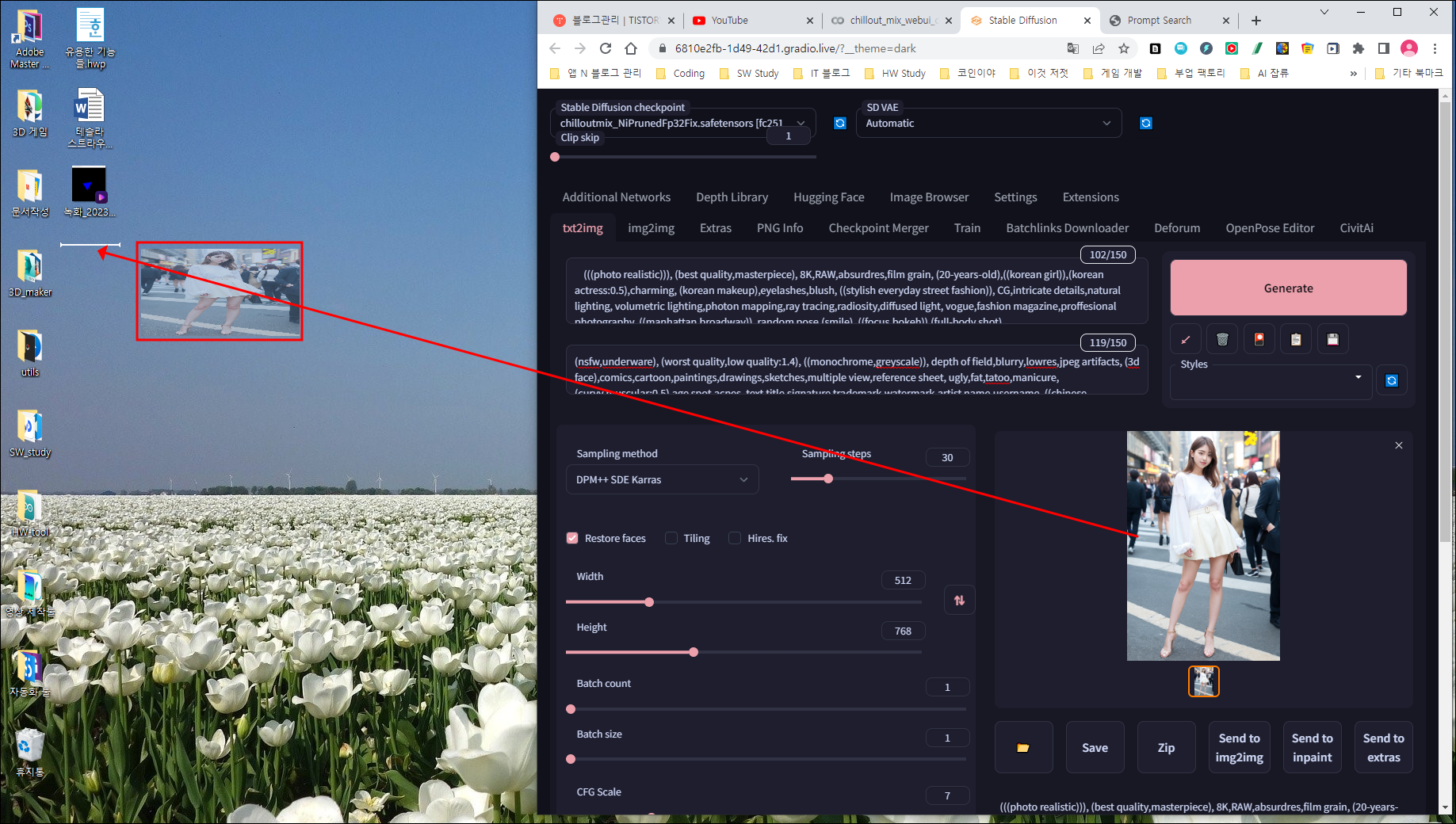
Task: Bookmark this page with the star icon
Action: tap(1124, 48)
